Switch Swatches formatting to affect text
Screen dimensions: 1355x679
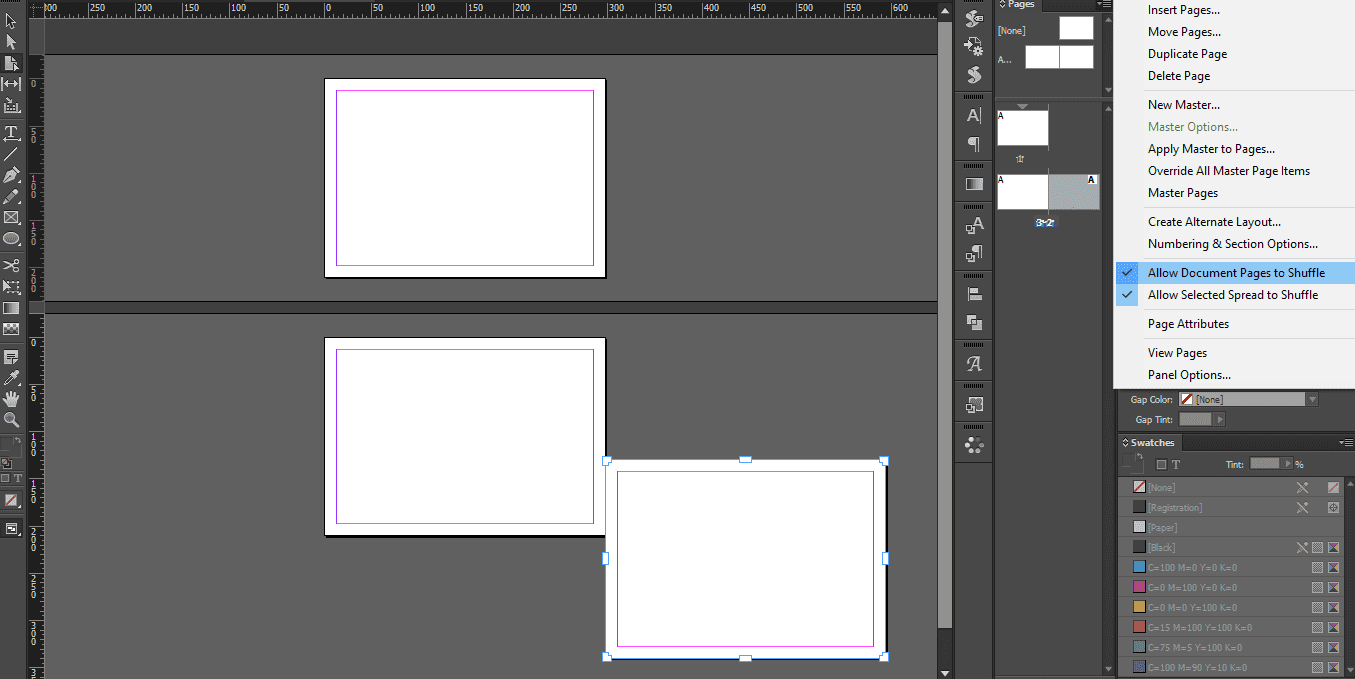pyautogui.click(x=1176, y=464)
